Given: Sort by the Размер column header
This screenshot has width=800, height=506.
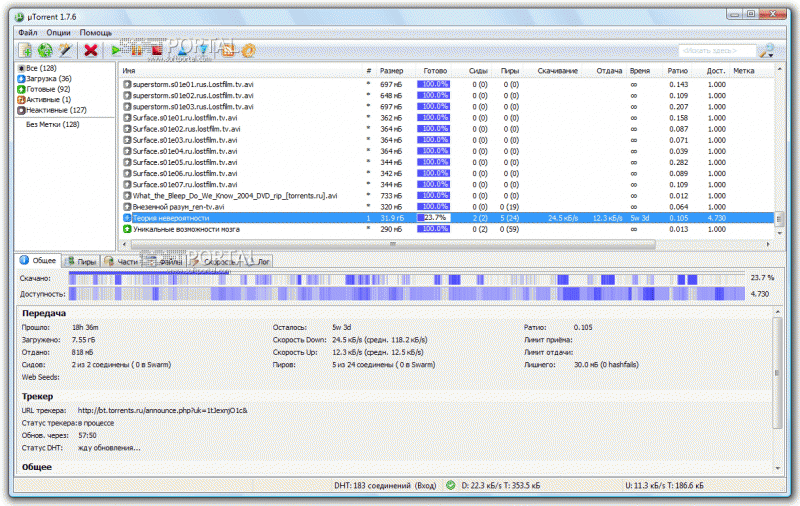Looking at the screenshot, I should (391, 70).
